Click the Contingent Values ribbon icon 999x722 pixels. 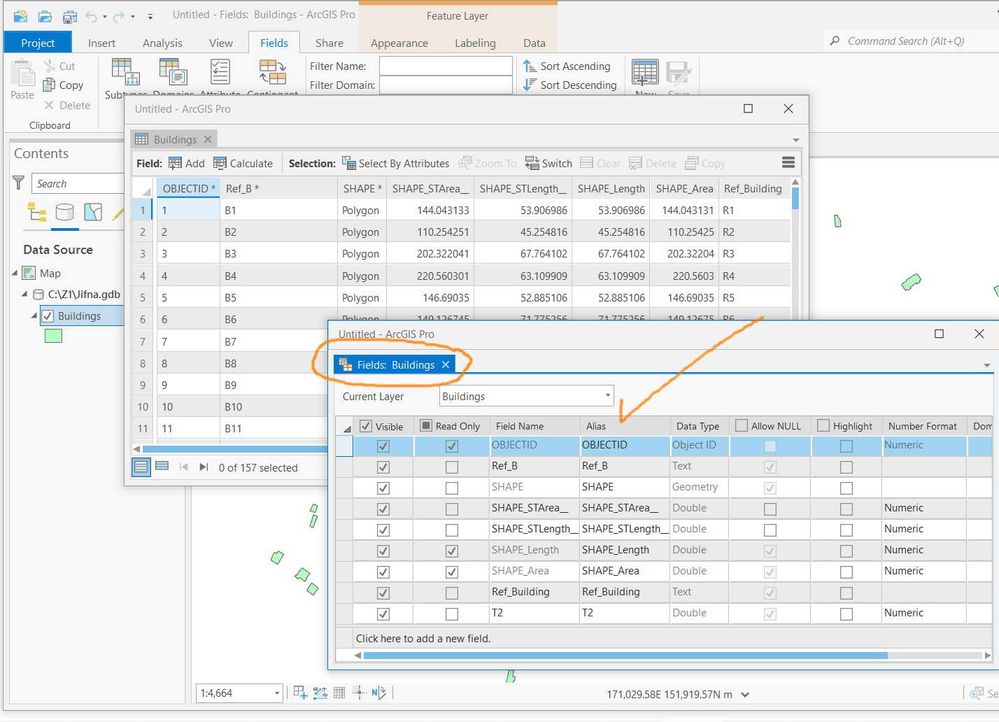coord(273,71)
